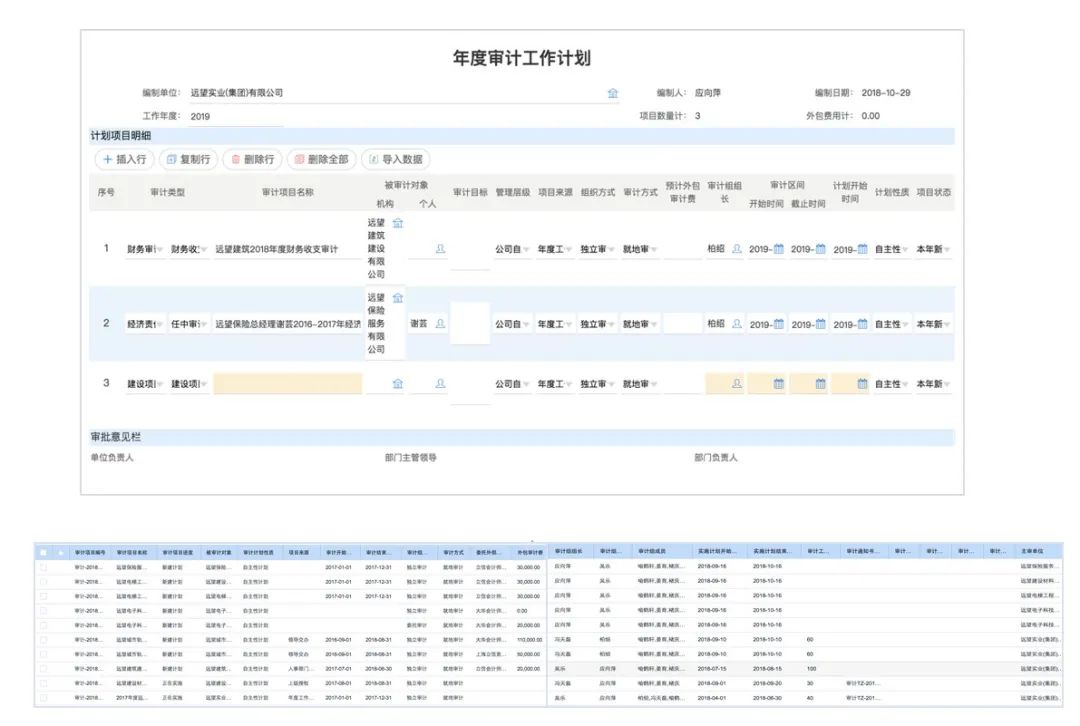Open the 截止时间 calendar in row 1

(x=820, y=249)
